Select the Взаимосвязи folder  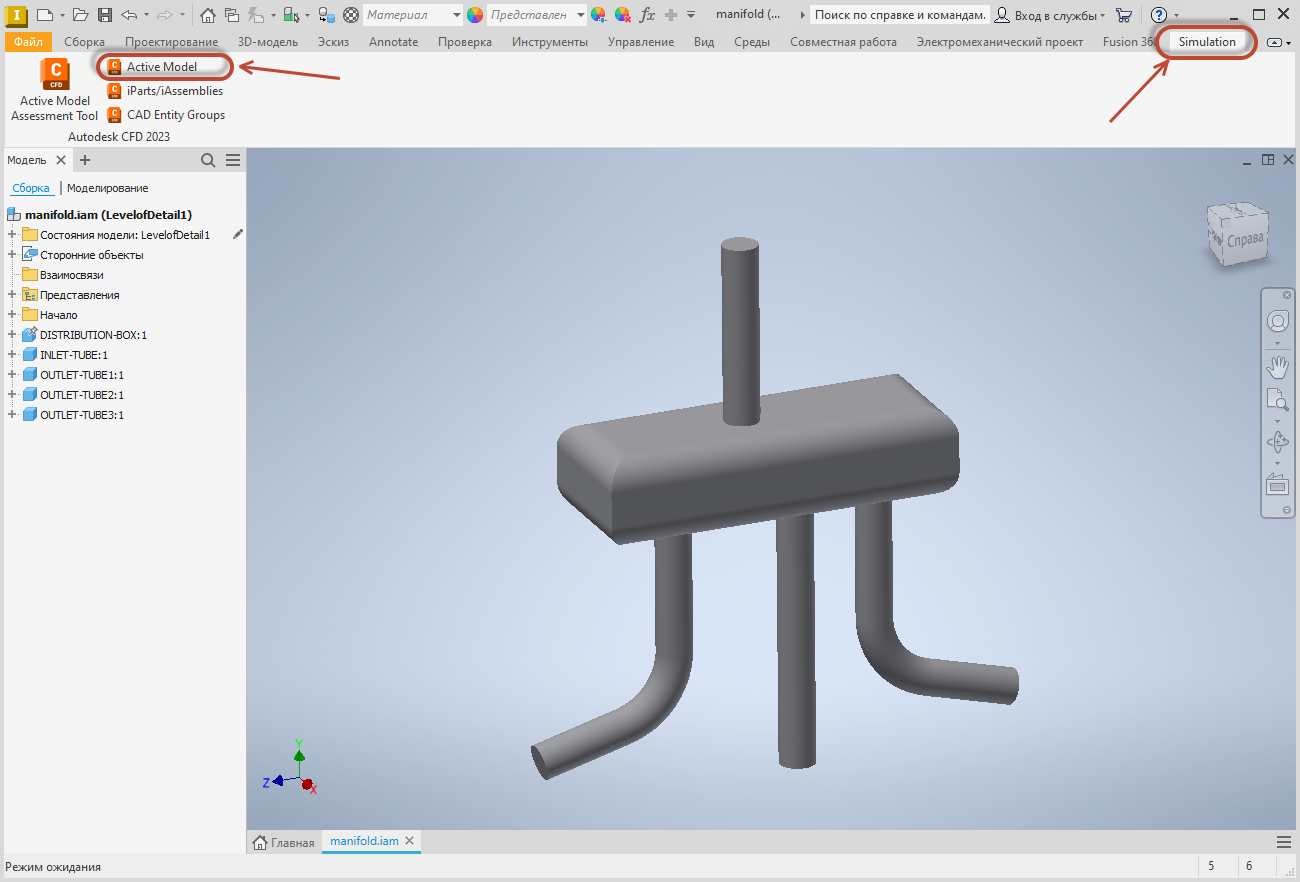pyautogui.click(x=62, y=275)
